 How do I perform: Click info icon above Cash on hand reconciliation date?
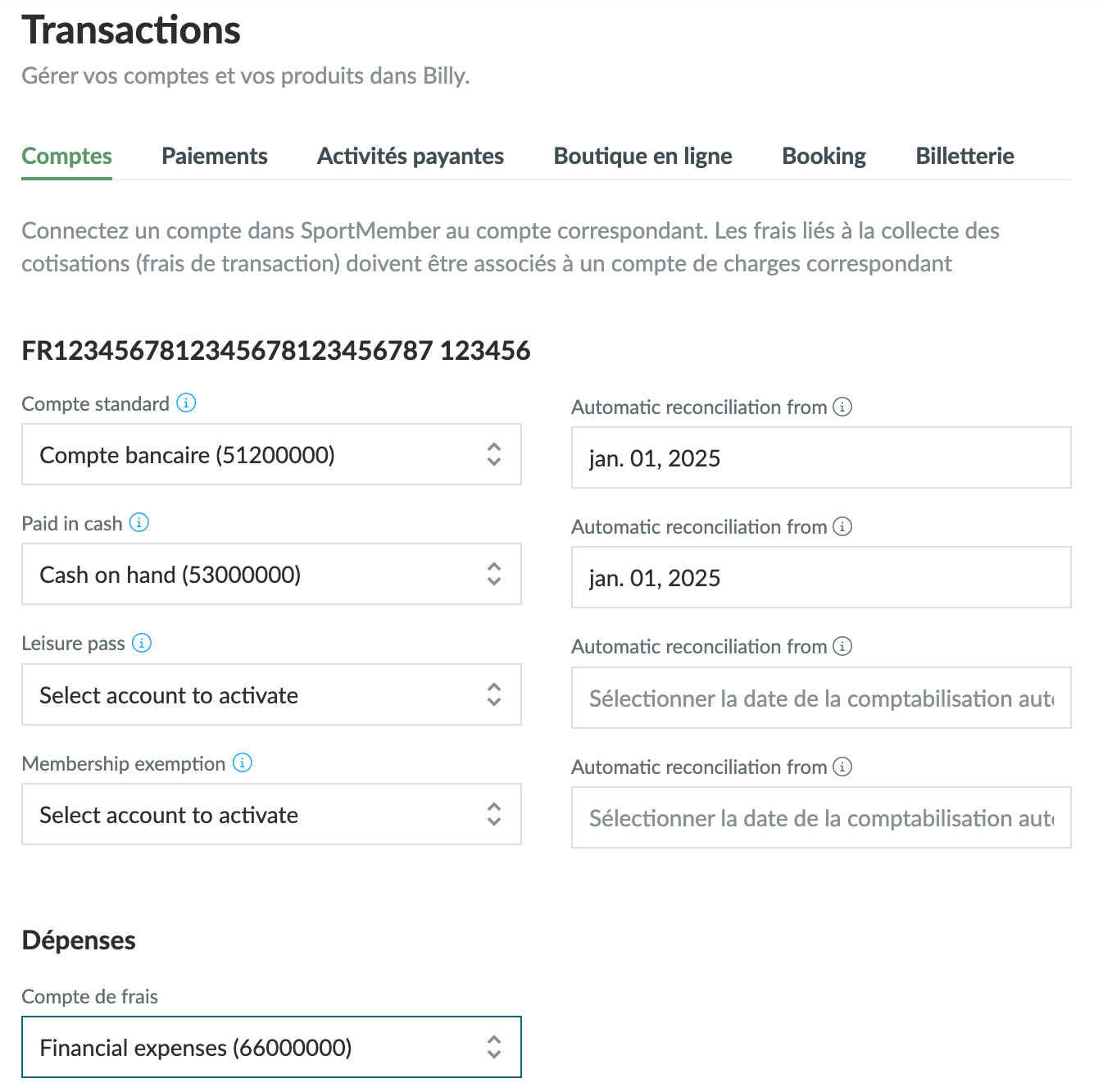(842, 526)
